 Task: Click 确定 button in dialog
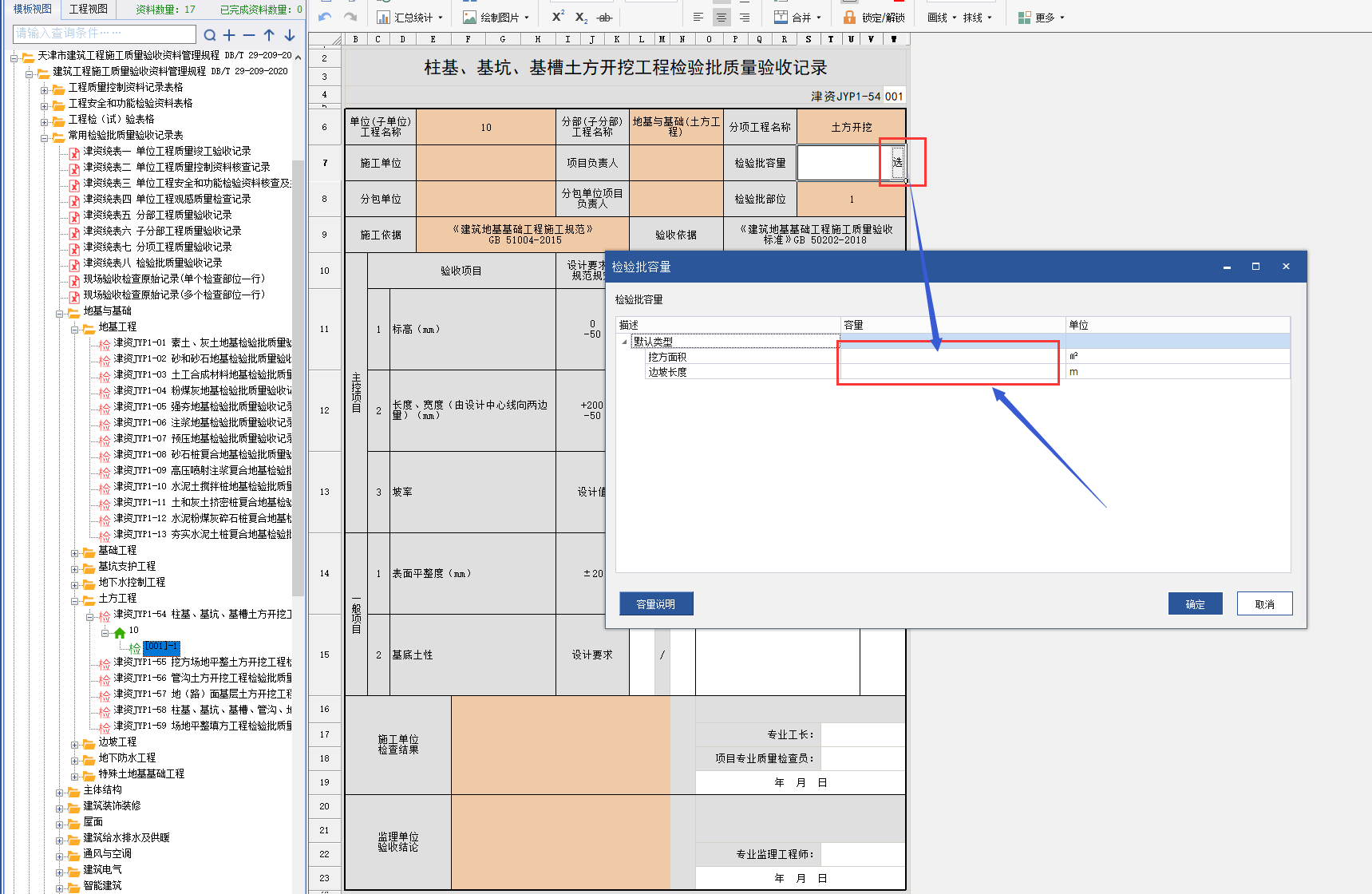pos(1195,604)
